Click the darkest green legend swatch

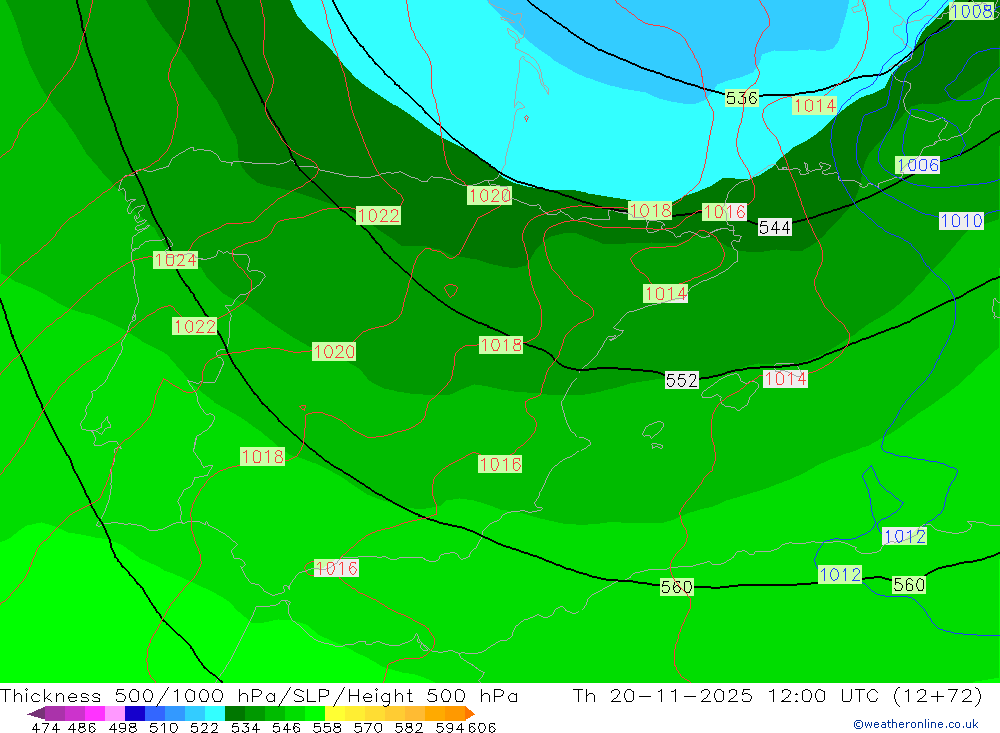pyautogui.click(x=235, y=713)
